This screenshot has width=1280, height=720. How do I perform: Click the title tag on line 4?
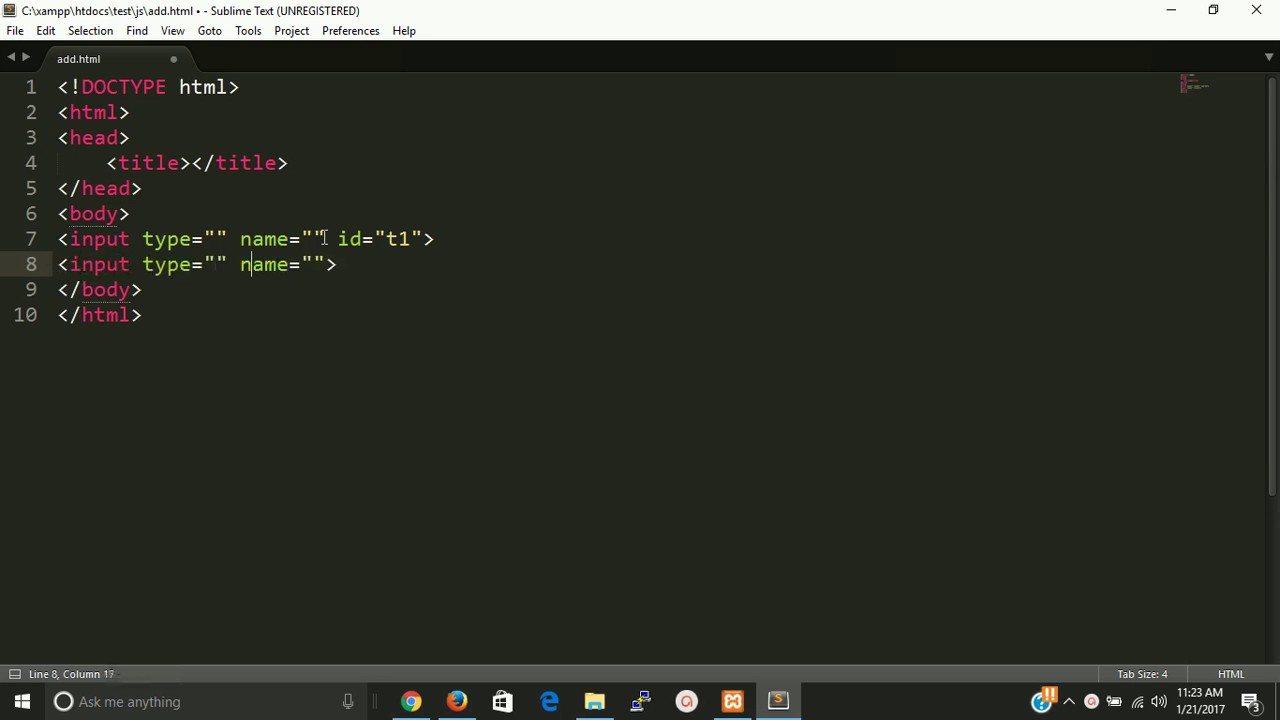tap(197, 163)
